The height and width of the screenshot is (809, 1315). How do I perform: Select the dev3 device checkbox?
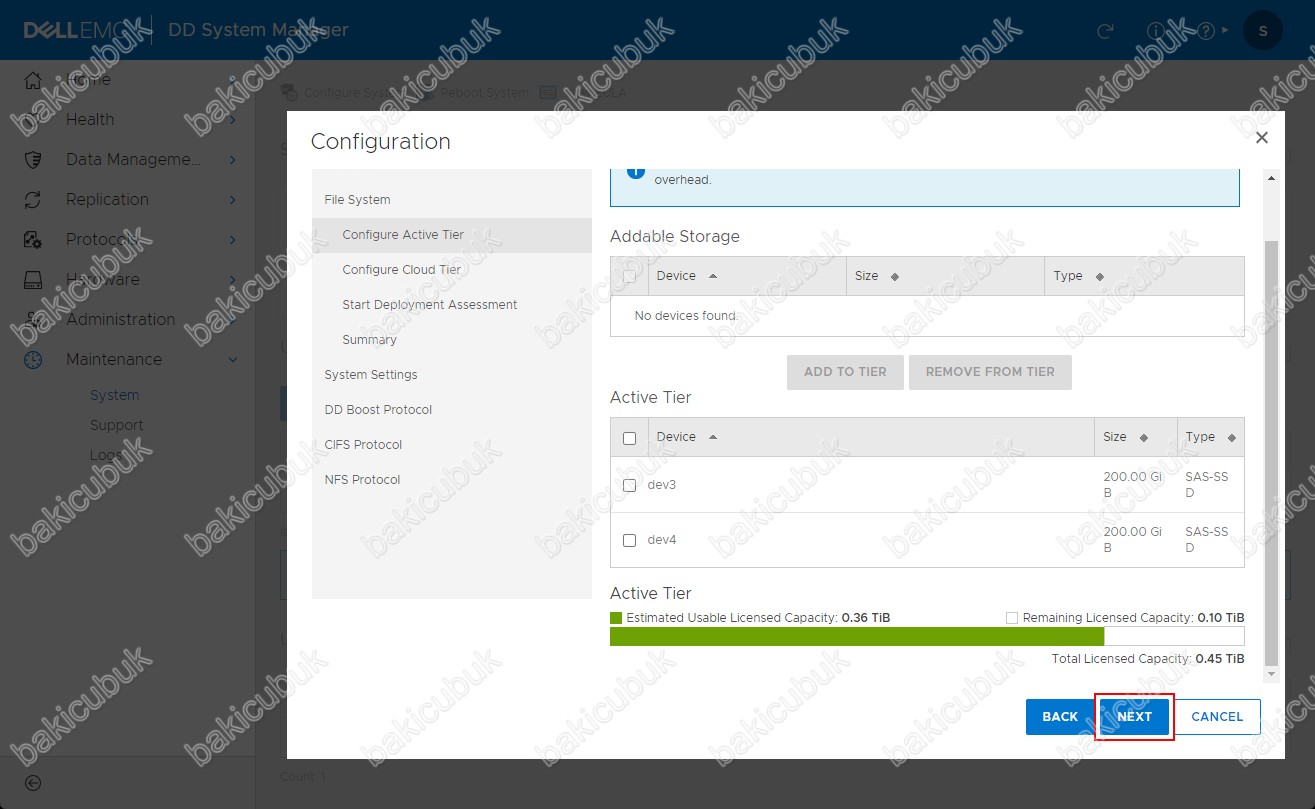click(629, 485)
